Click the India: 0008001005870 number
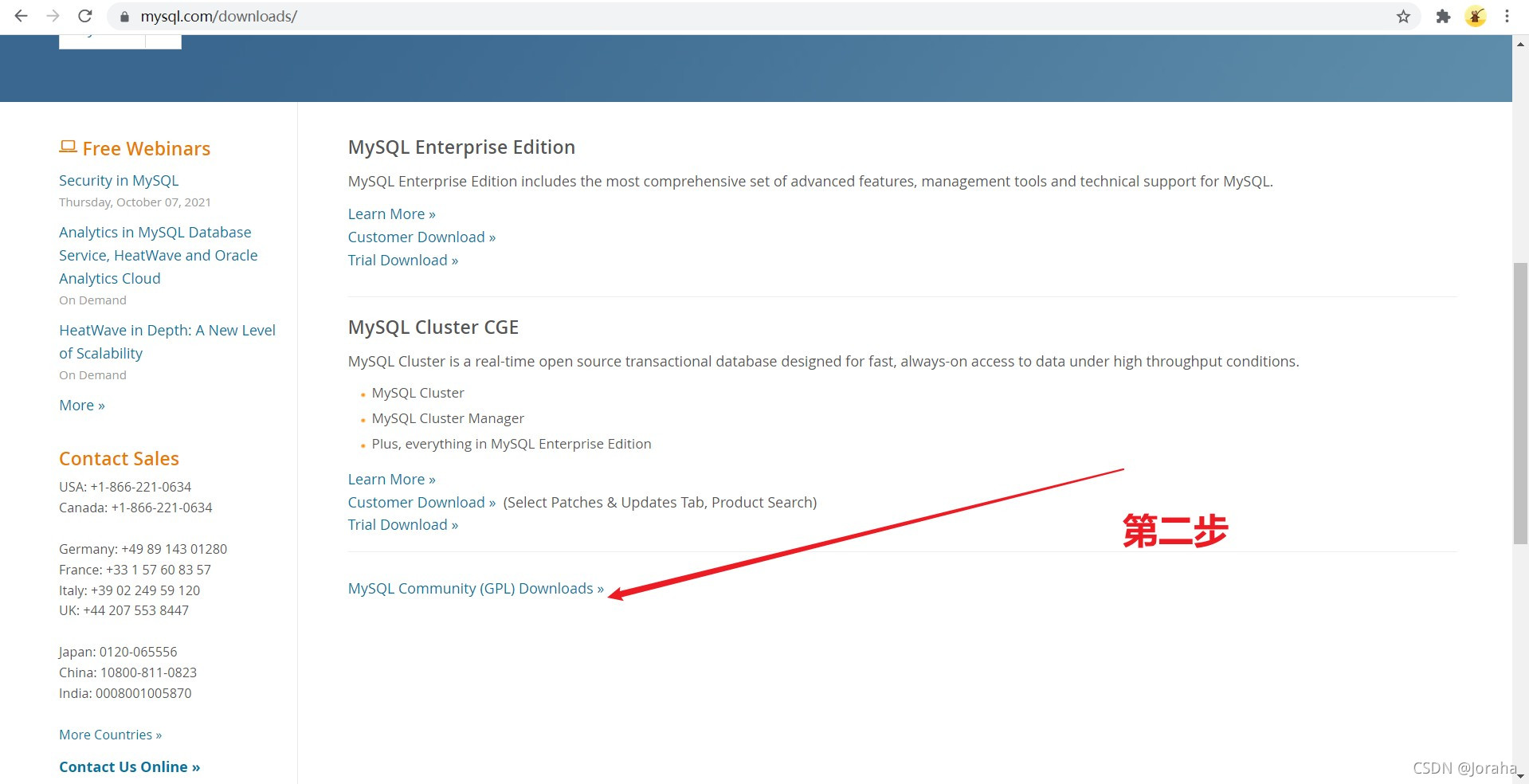1529x784 pixels. [125, 693]
